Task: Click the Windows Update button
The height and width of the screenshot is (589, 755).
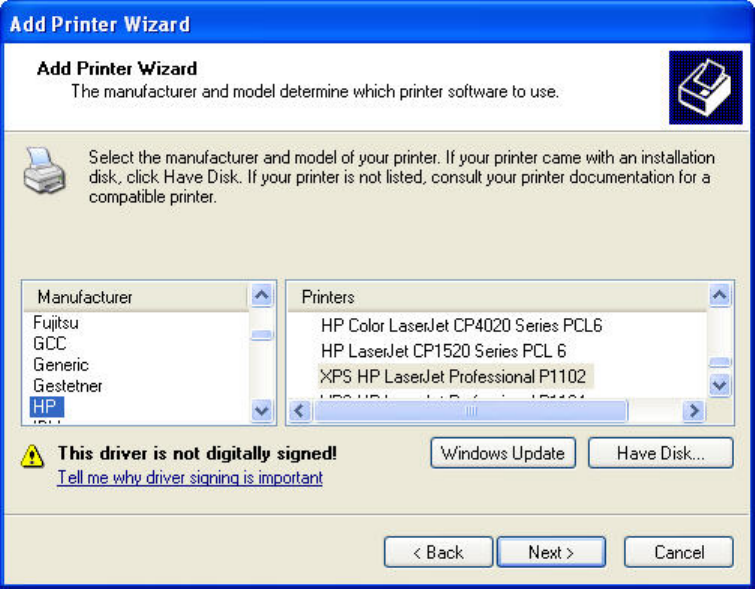Action: (x=503, y=453)
